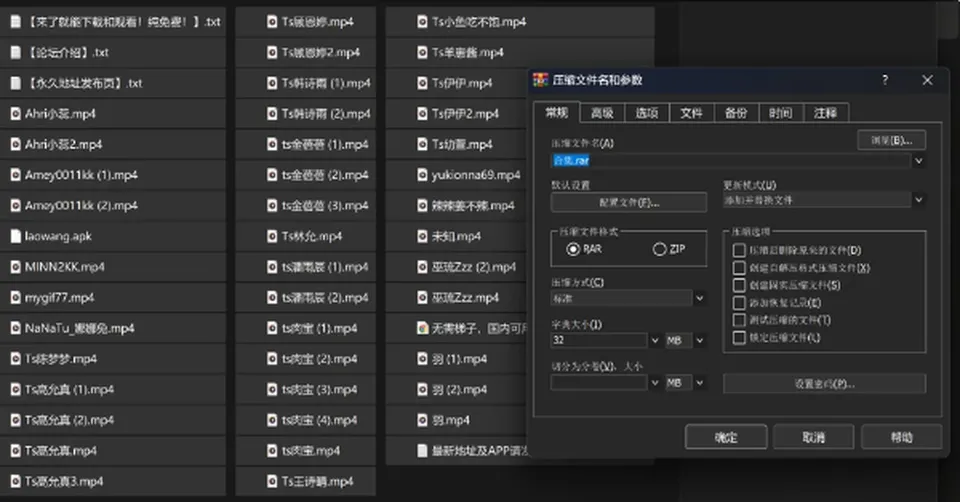The height and width of the screenshot is (502, 960).
Task: Expand the archive name 合集.rar dropdown arrow
Action: click(x=918, y=161)
